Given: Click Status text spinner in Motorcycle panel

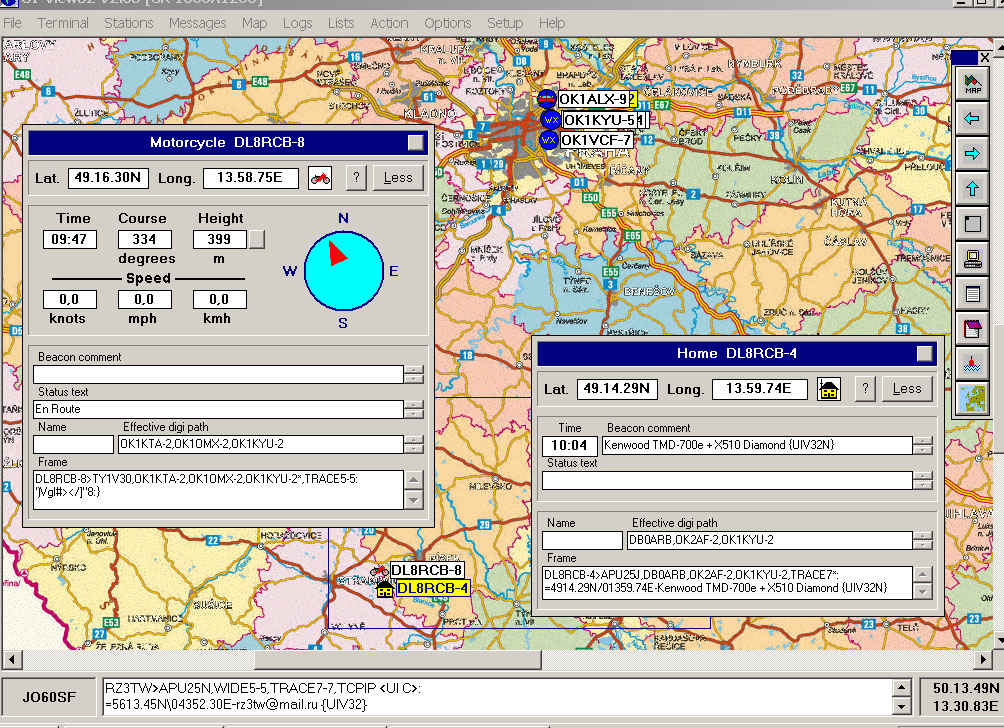Looking at the screenshot, I should (x=413, y=409).
